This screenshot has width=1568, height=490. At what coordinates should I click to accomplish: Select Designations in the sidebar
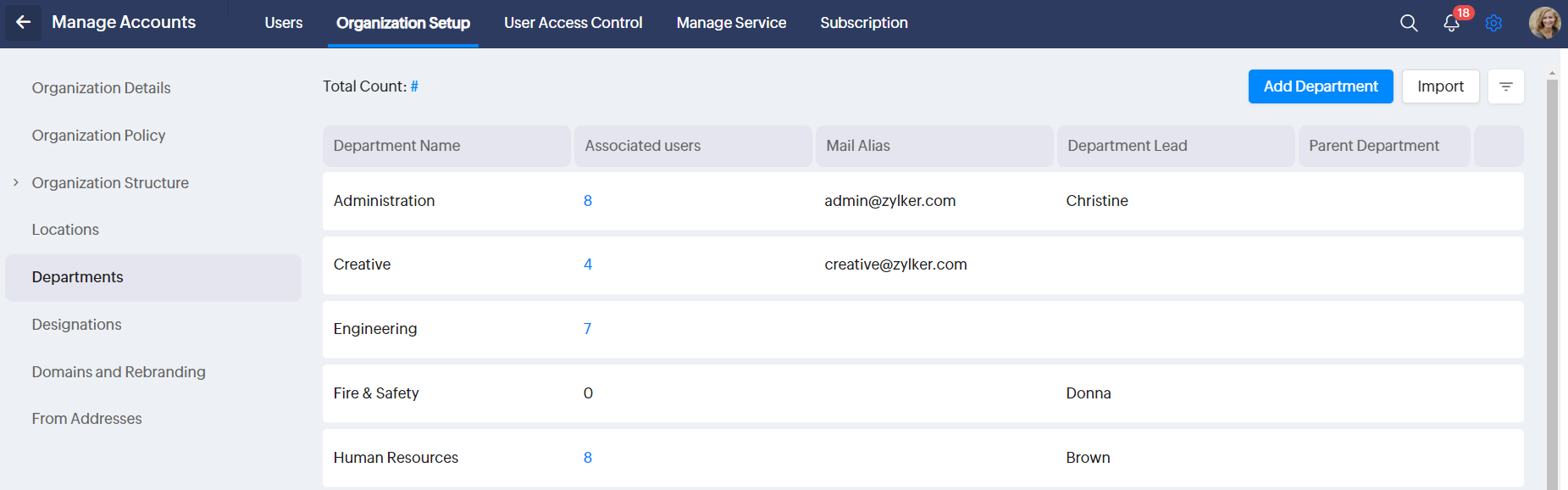(x=76, y=325)
